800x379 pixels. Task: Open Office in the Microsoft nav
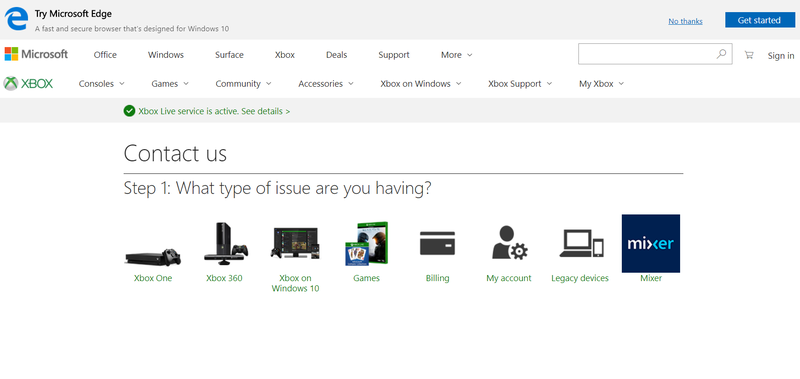(x=105, y=55)
